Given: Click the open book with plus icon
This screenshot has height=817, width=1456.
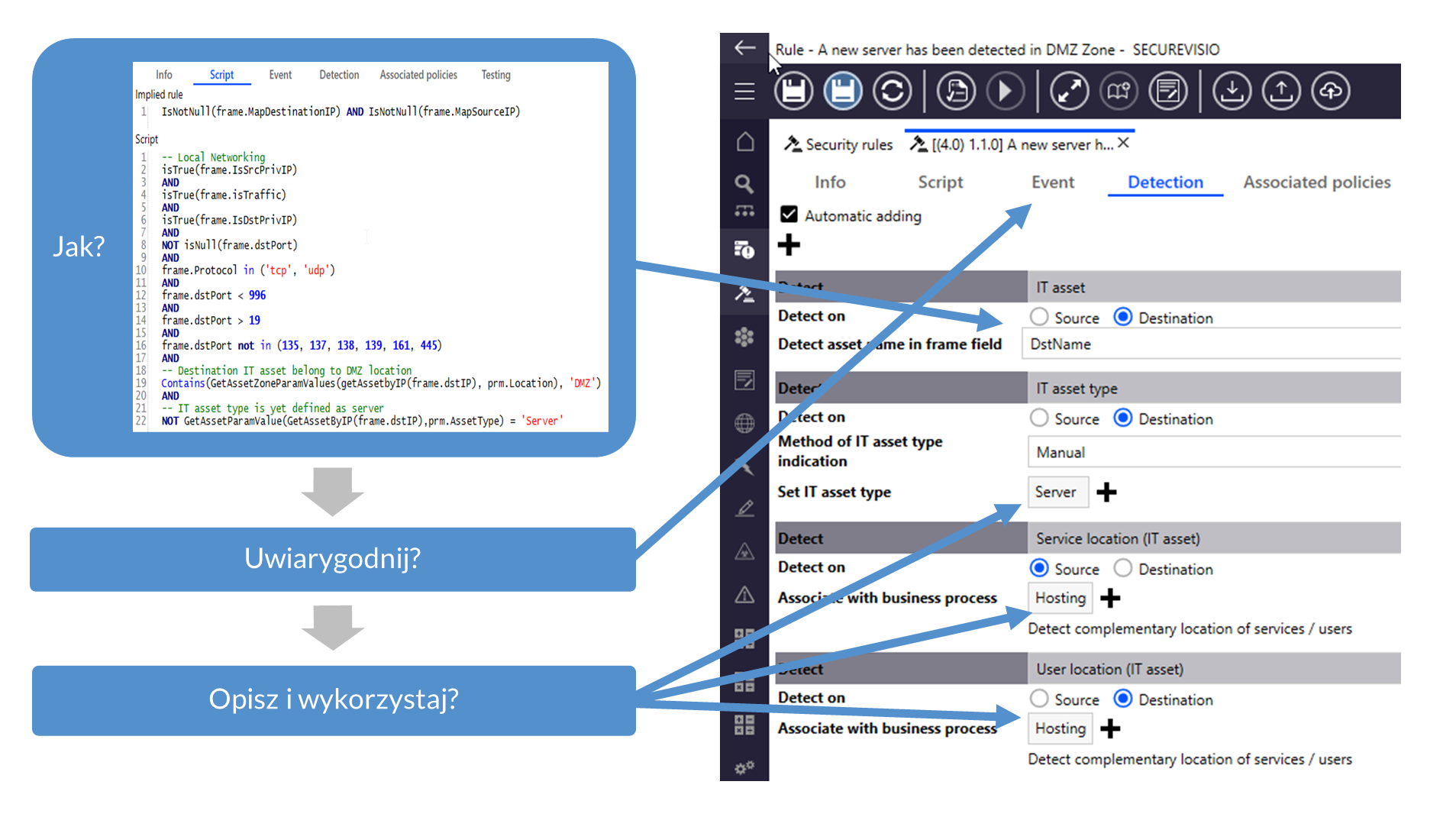Looking at the screenshot, I should (x=1119, y=92).
